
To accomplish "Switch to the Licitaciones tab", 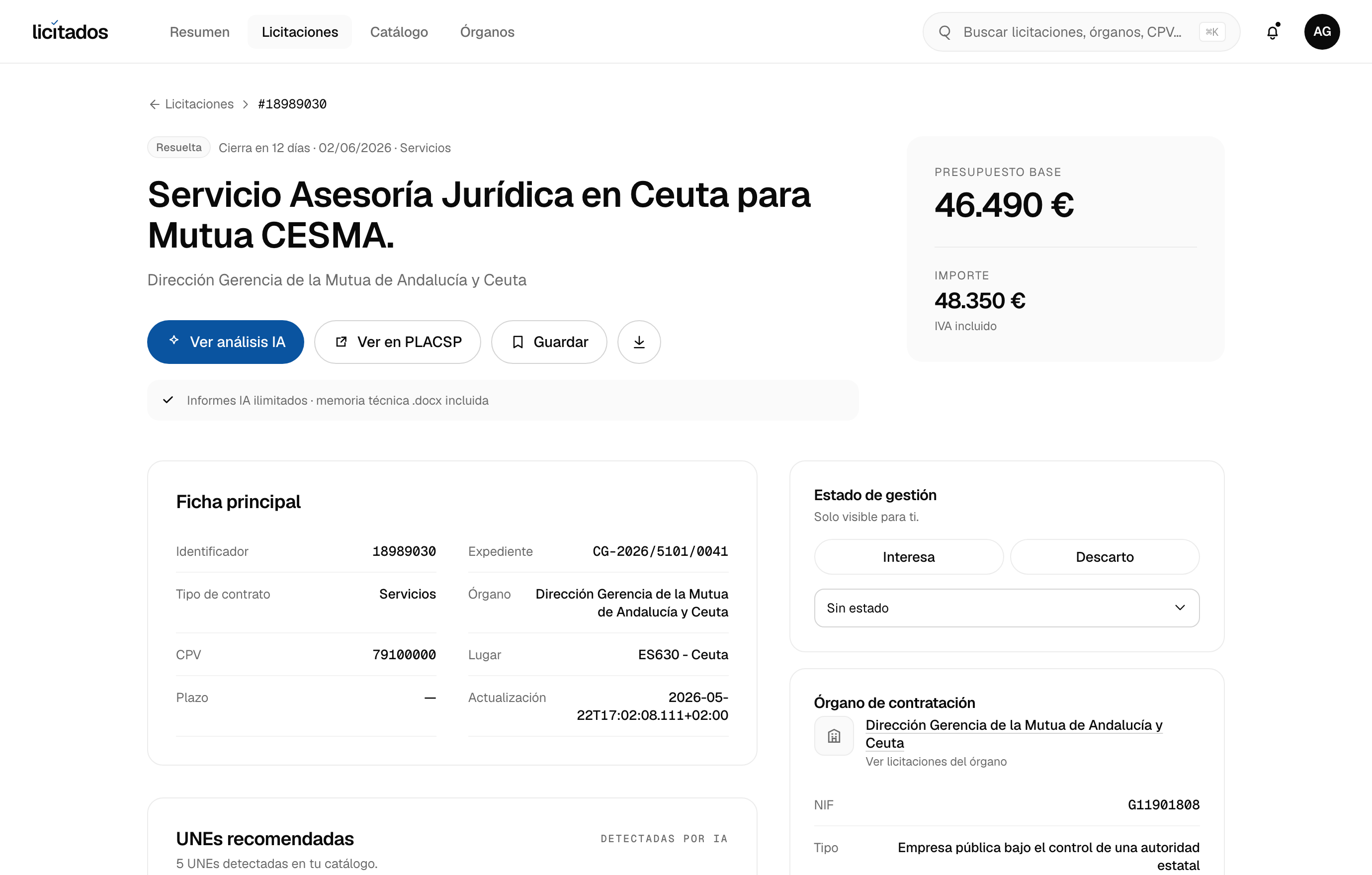I will [300, 32].
